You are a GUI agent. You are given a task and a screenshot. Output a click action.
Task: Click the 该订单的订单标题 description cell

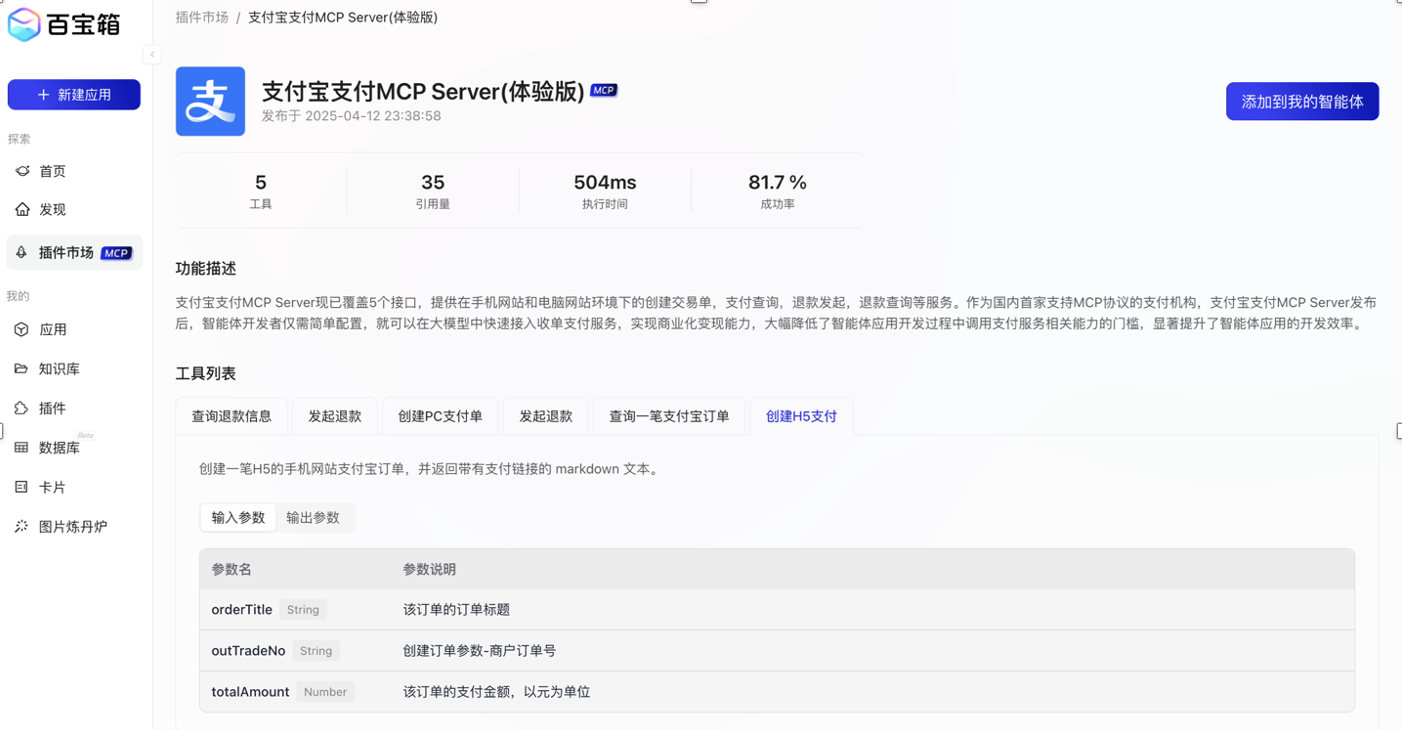point(456,609)
